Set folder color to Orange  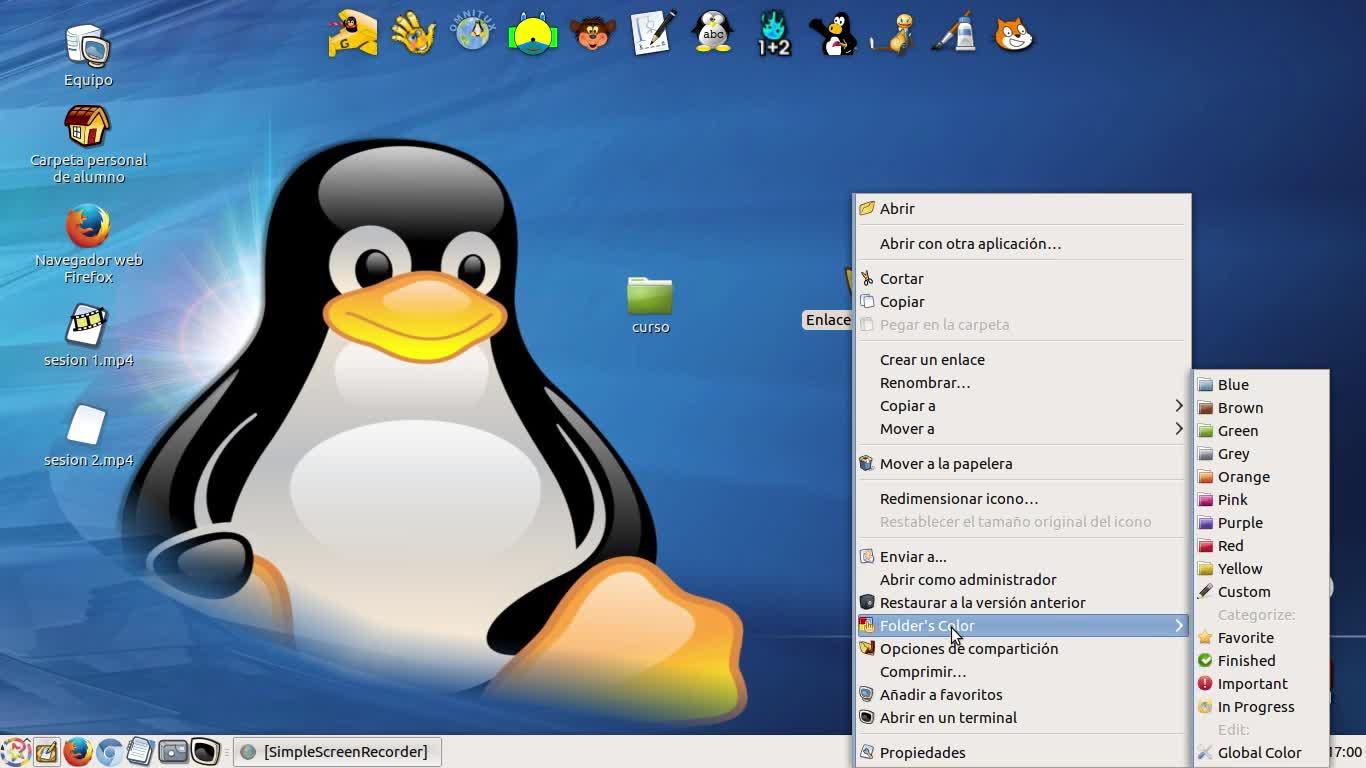point(1261,477)
